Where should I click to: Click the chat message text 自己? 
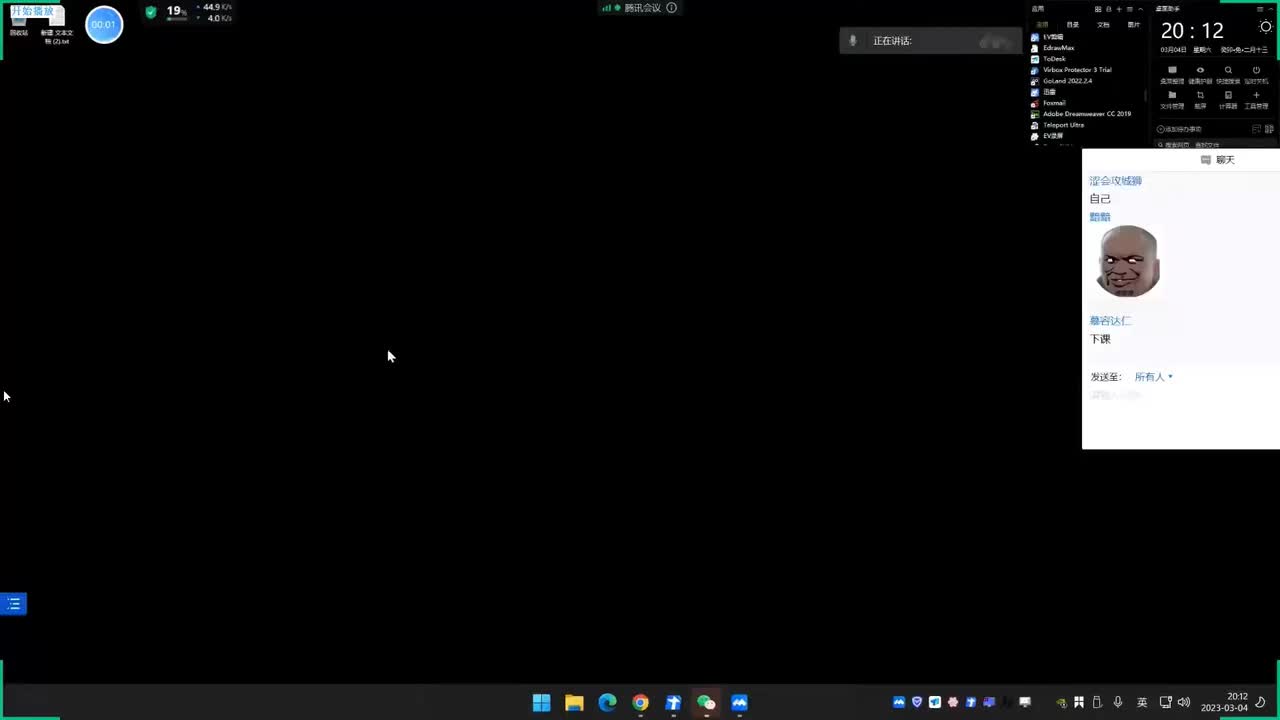[x=1100, y=199]
